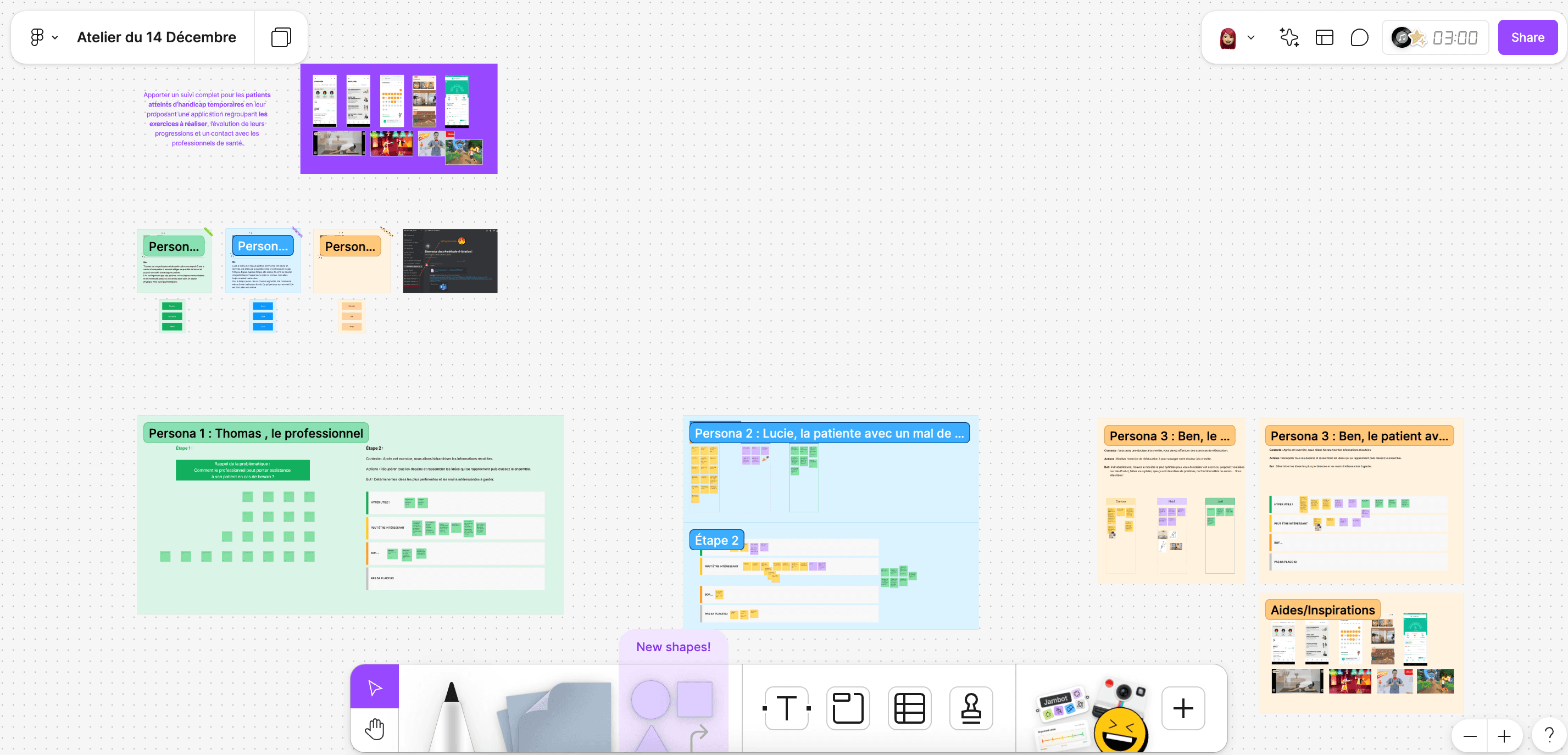Open the Aides/Inspirations section label
Image resolution: width=1568 pixels, height=755 pixels.
(x=1322, y=609)
